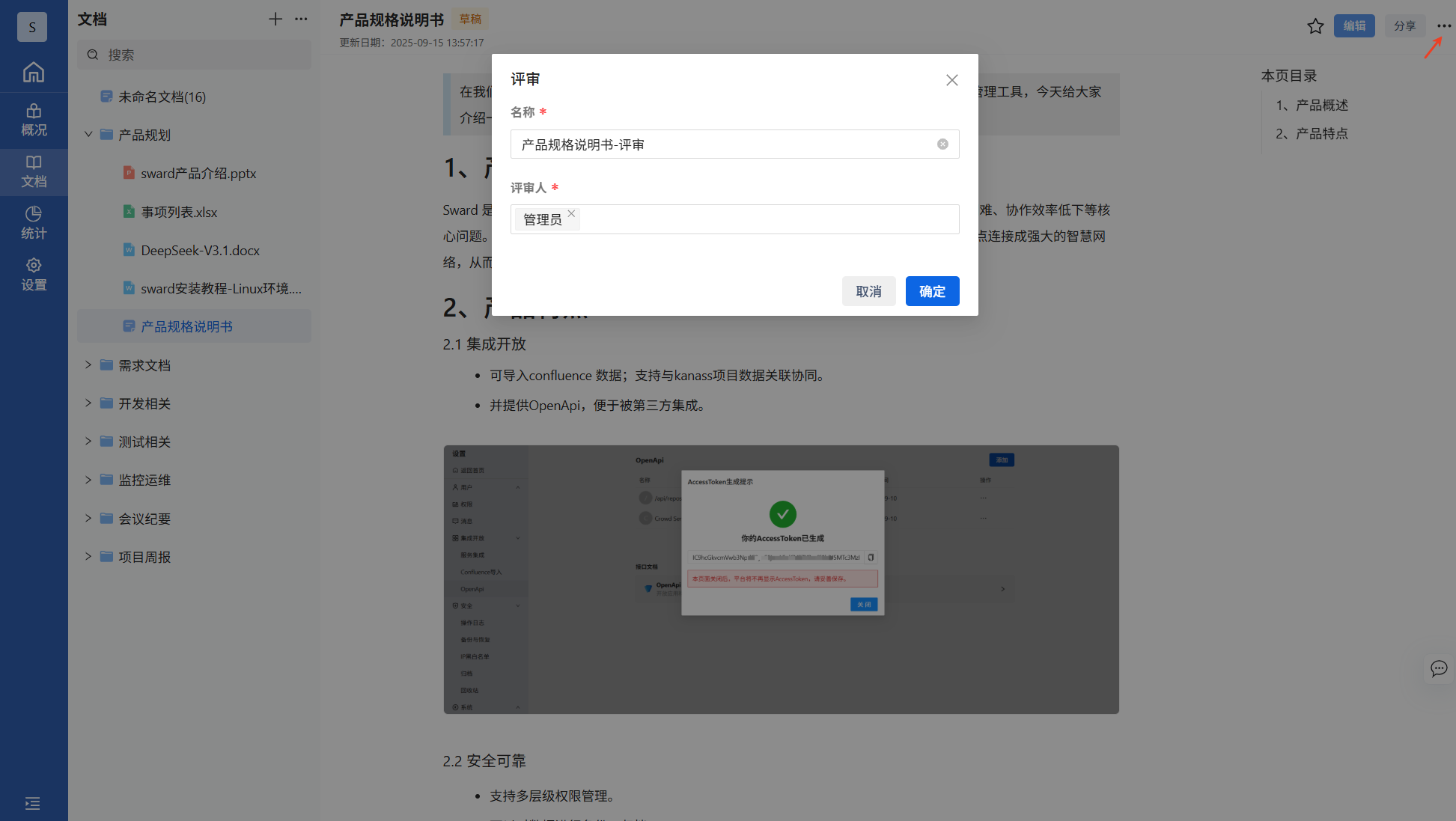Expand the 需求文档 folder
1456x821 pixels.
coord(88,365)
